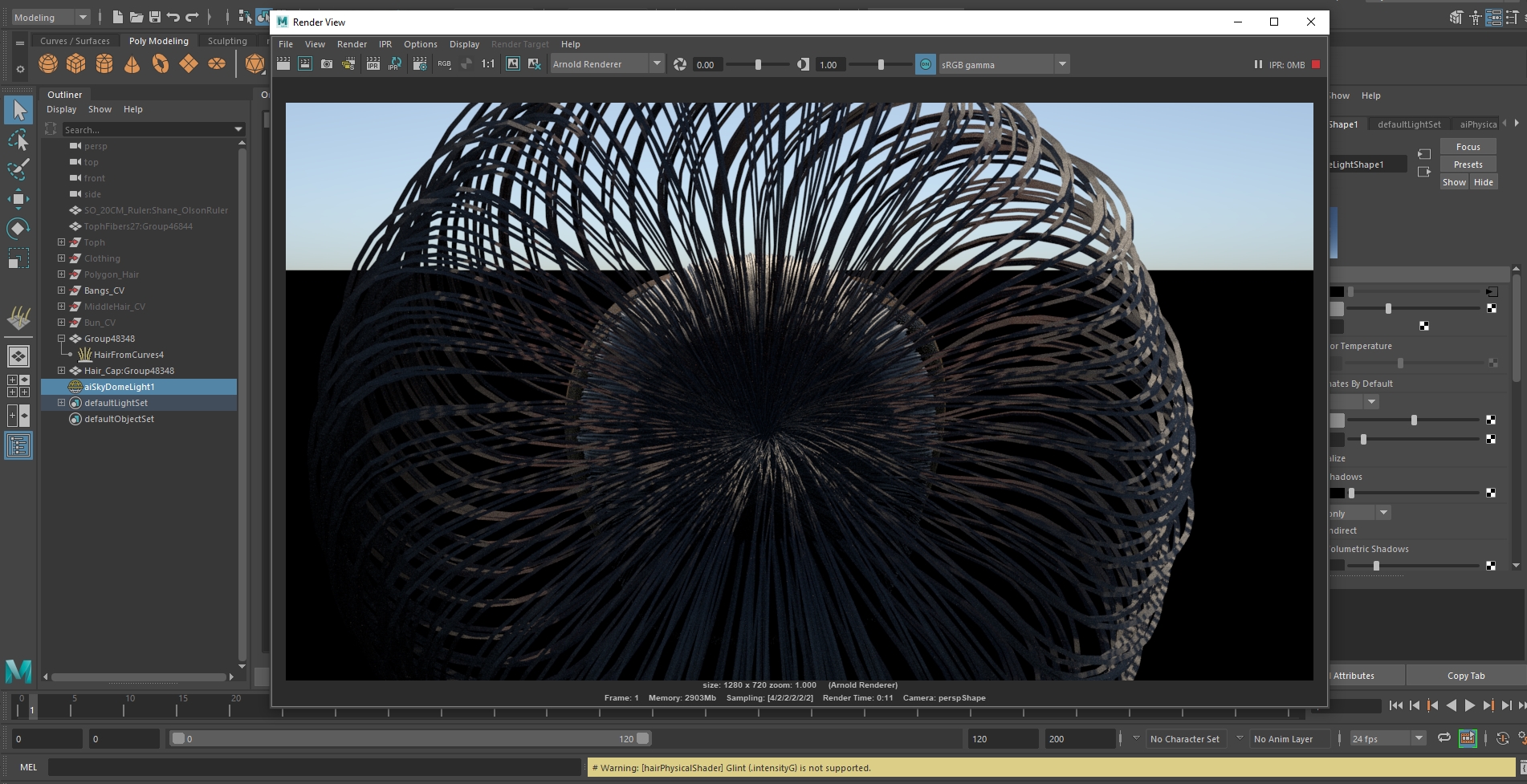Image resolution: width=1527 pixels, height=784 pixels.
Task: Toggle the Keep Image icon in Render View
Action: [x=513, y=64]
